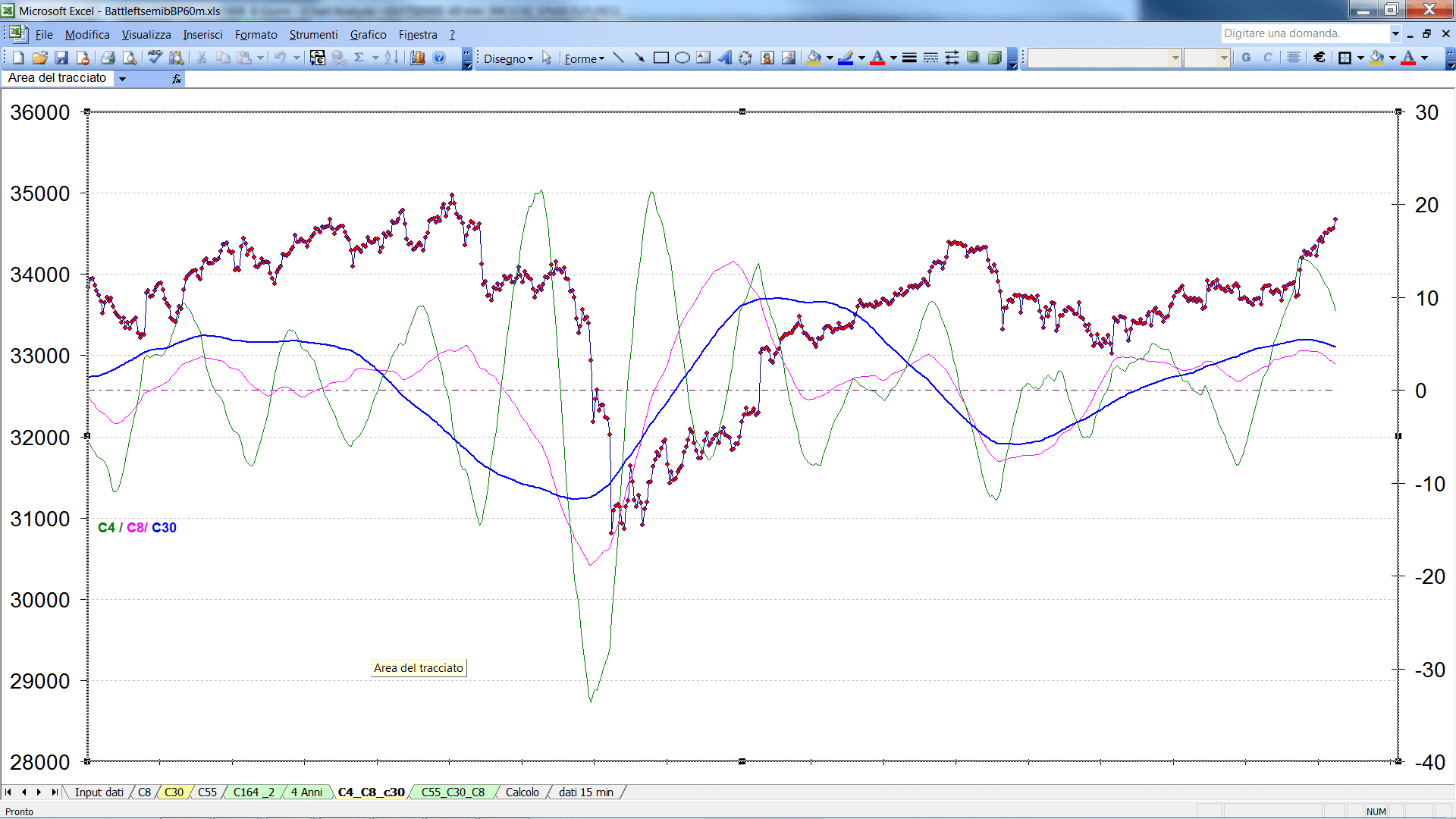
Task: Open the dati 15 min sheet tab
Action: click(x=586, y=792)
